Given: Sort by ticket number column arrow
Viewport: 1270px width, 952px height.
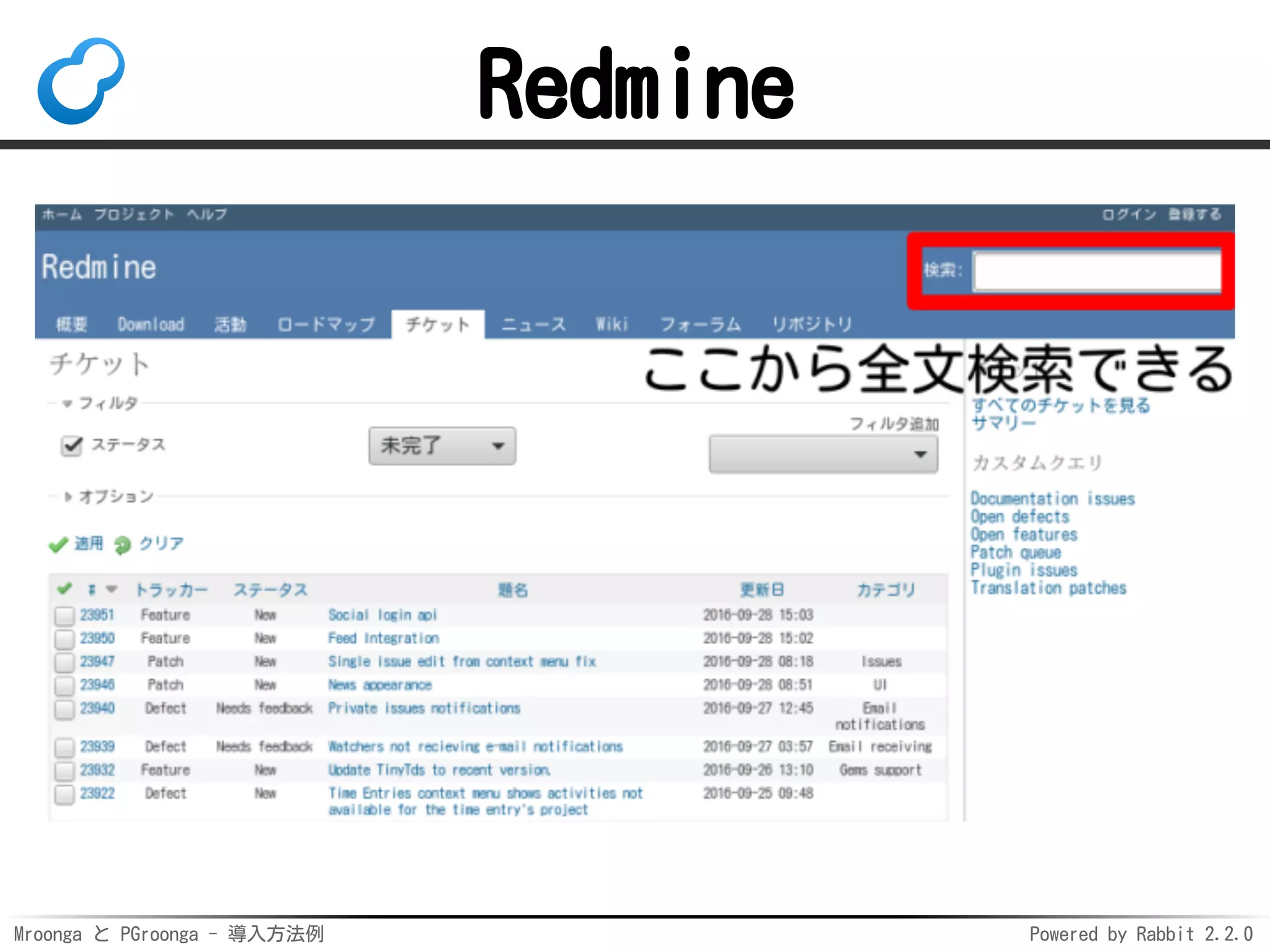Looking at the screenshot, I should click(112, 589).
